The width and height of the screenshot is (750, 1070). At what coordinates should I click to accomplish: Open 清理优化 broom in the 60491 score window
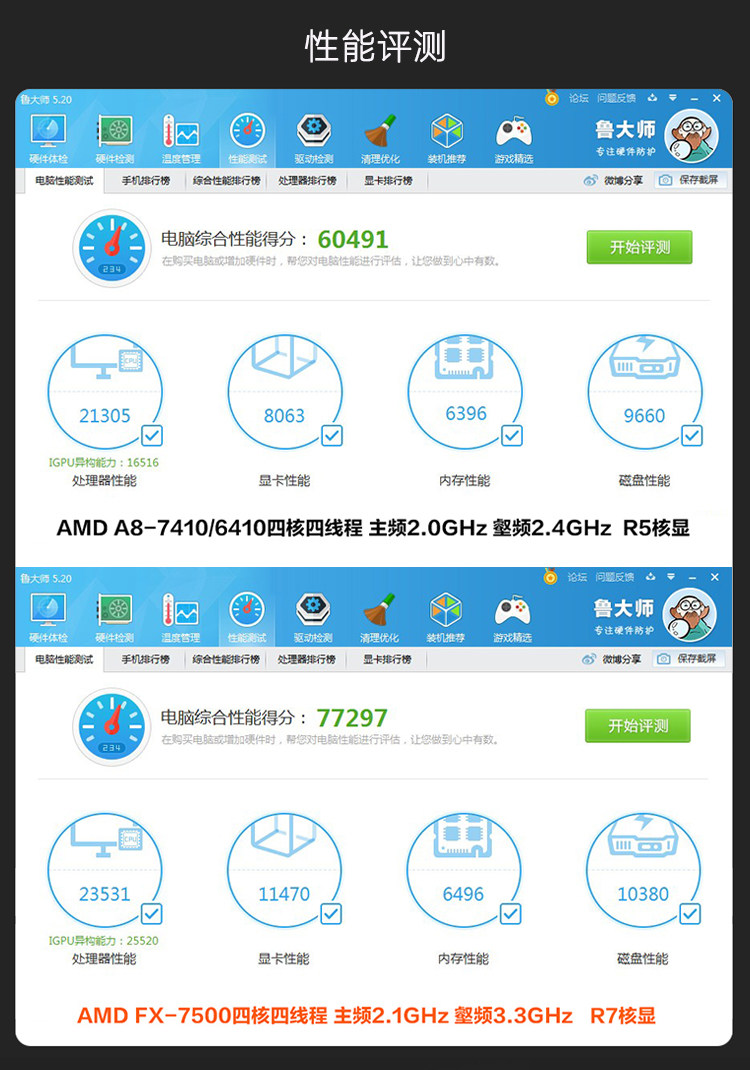point(380,139)
